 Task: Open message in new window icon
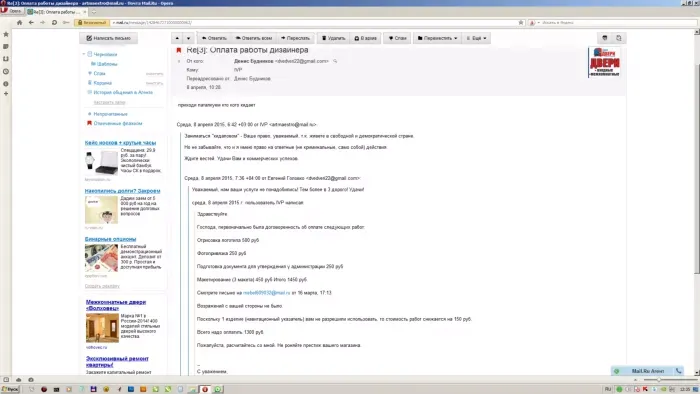pyautogui.click(x=619, y=38)
